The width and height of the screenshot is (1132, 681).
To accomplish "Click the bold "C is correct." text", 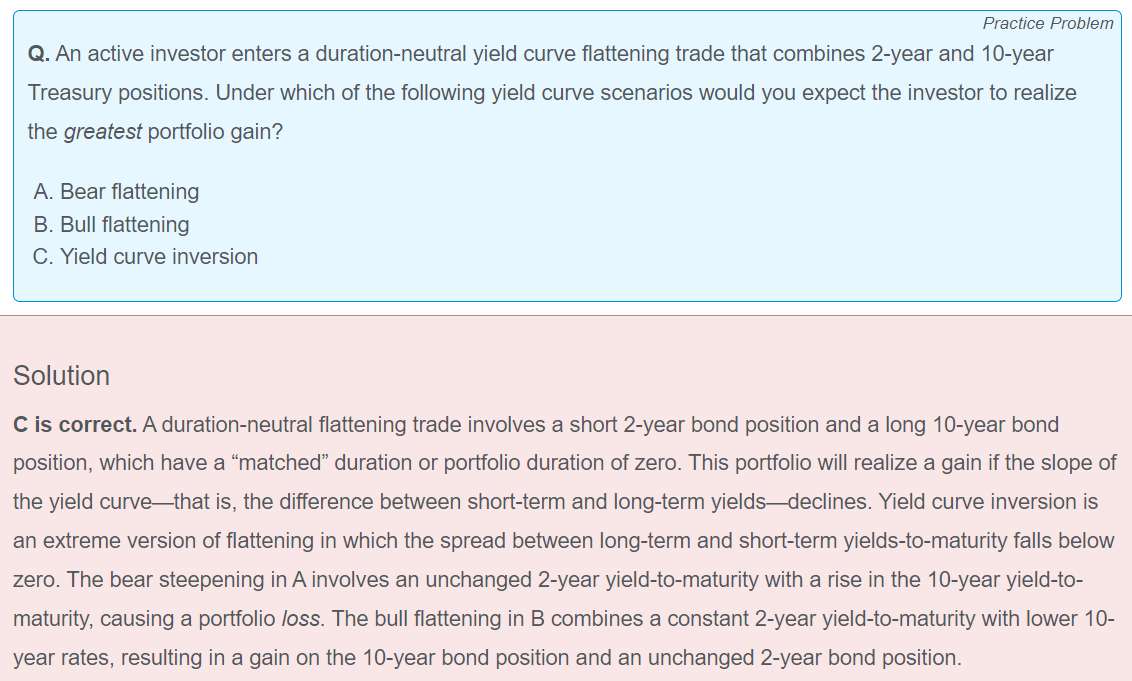I will [75, 424].
